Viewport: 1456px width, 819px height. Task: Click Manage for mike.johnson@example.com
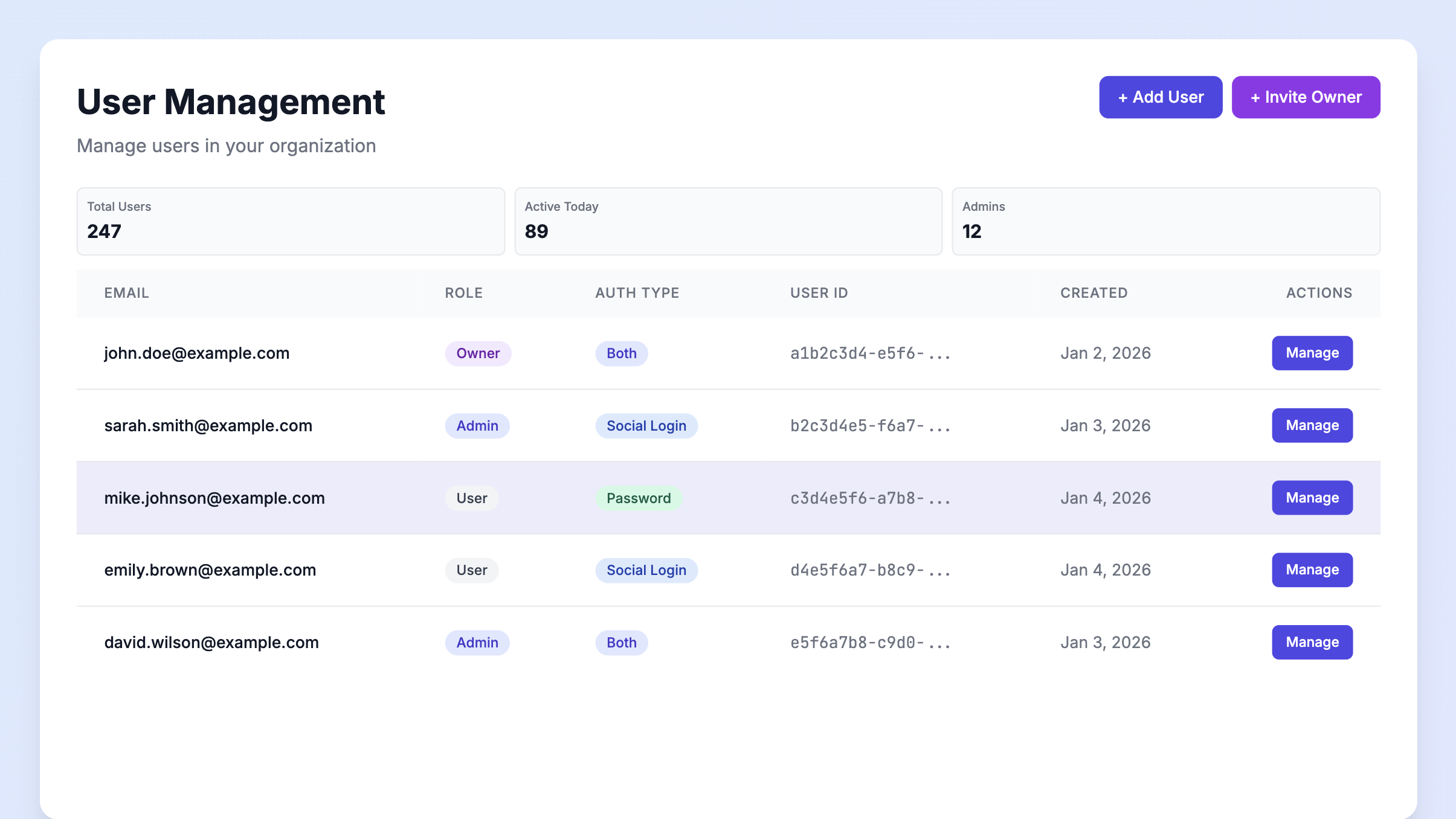point(1312,497)
